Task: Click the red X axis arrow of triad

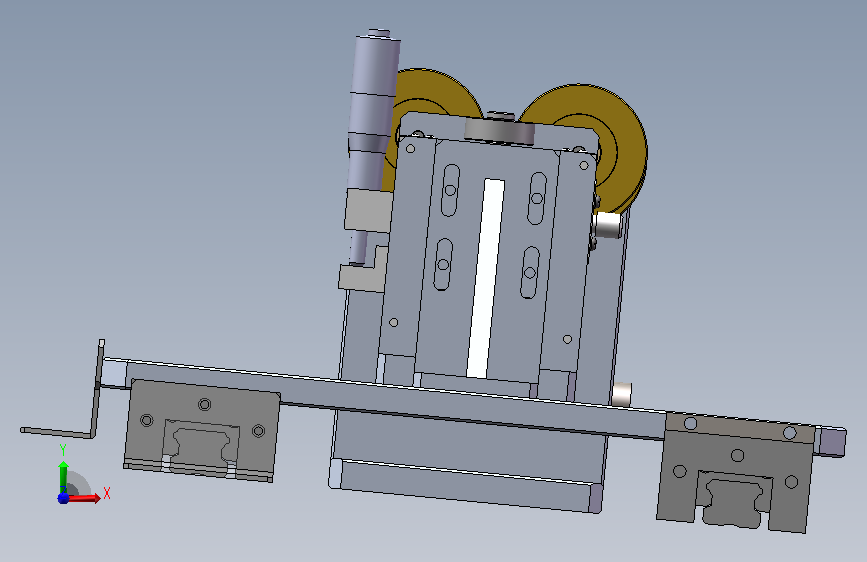Action: click(86, 498)
